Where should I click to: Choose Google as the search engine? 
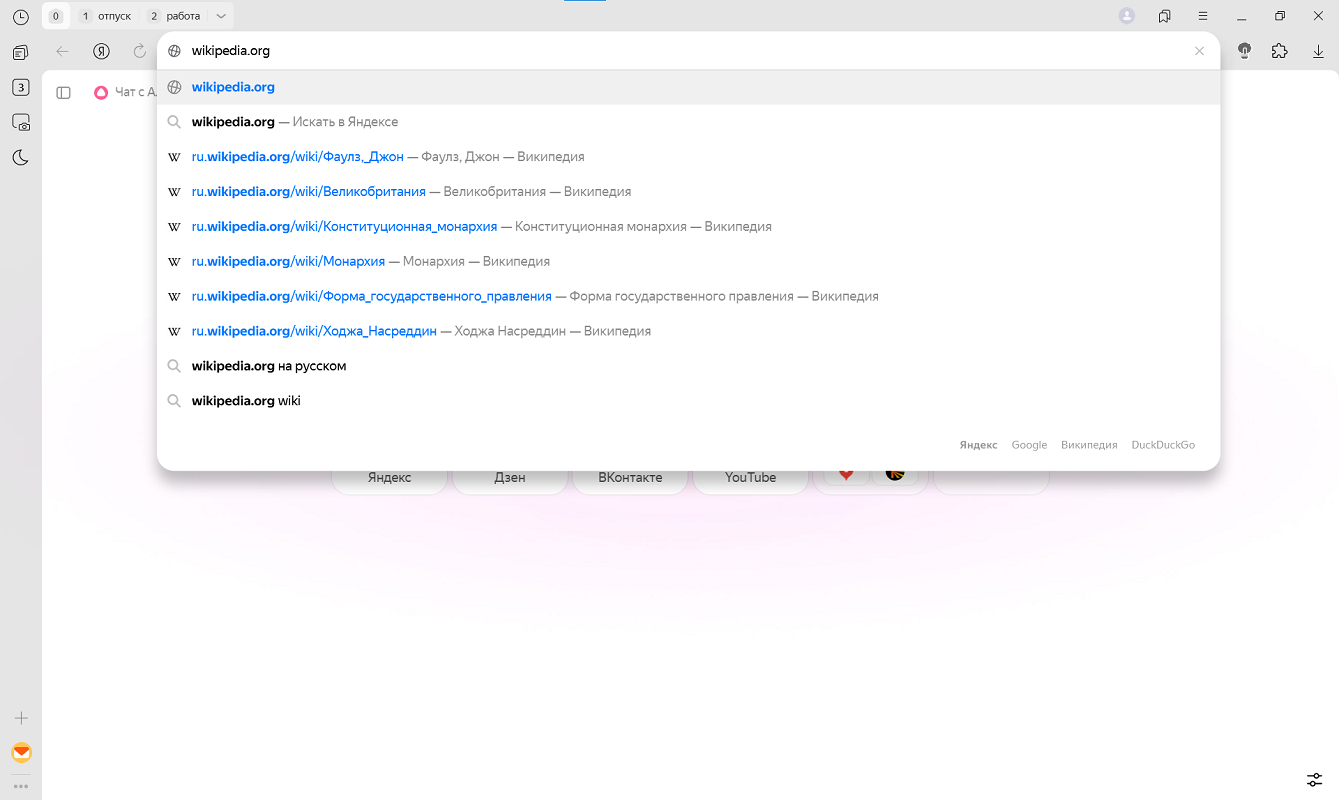[1029, 445]
